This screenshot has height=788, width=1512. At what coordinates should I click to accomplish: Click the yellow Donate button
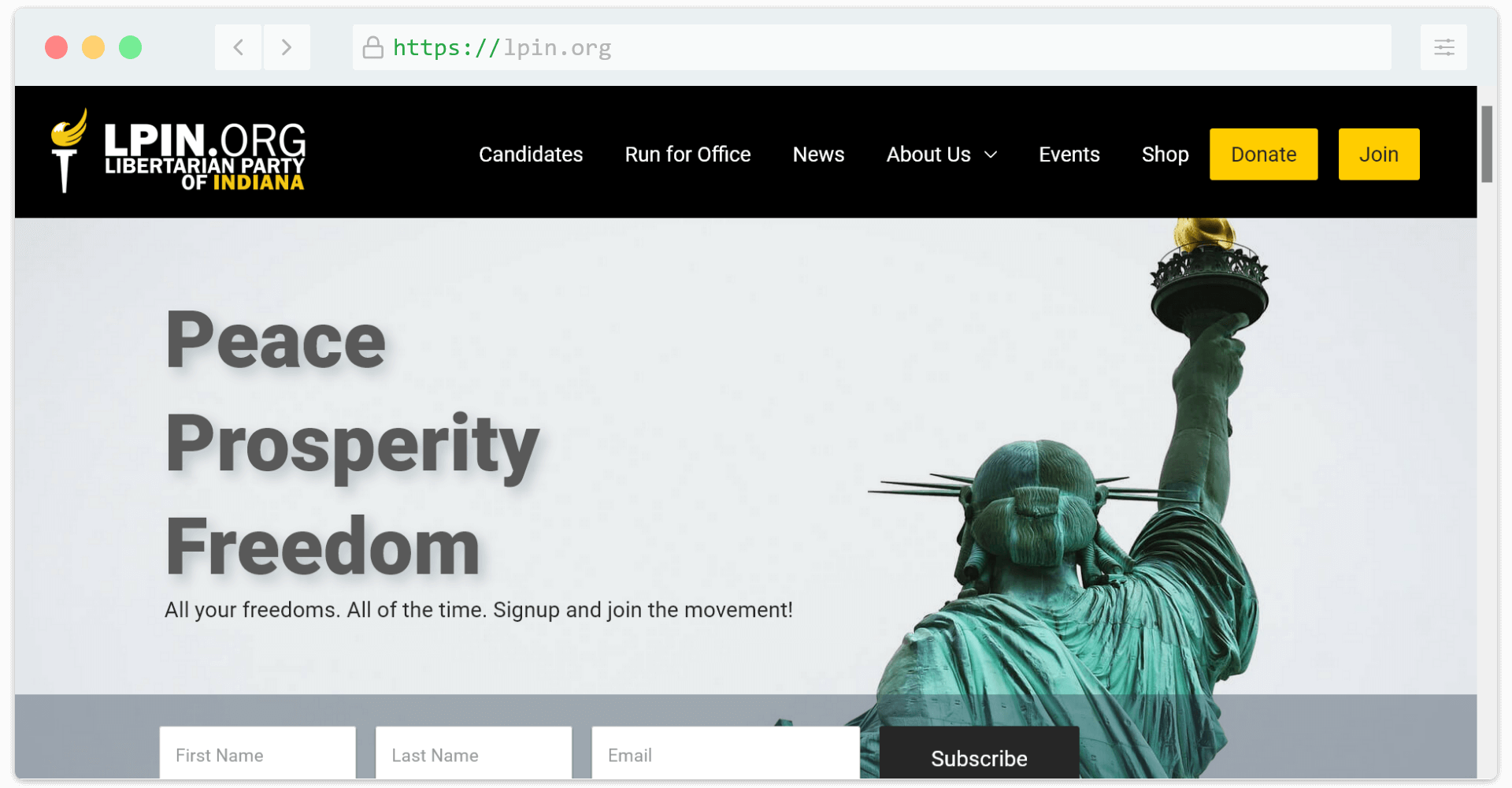point(1263,154)
